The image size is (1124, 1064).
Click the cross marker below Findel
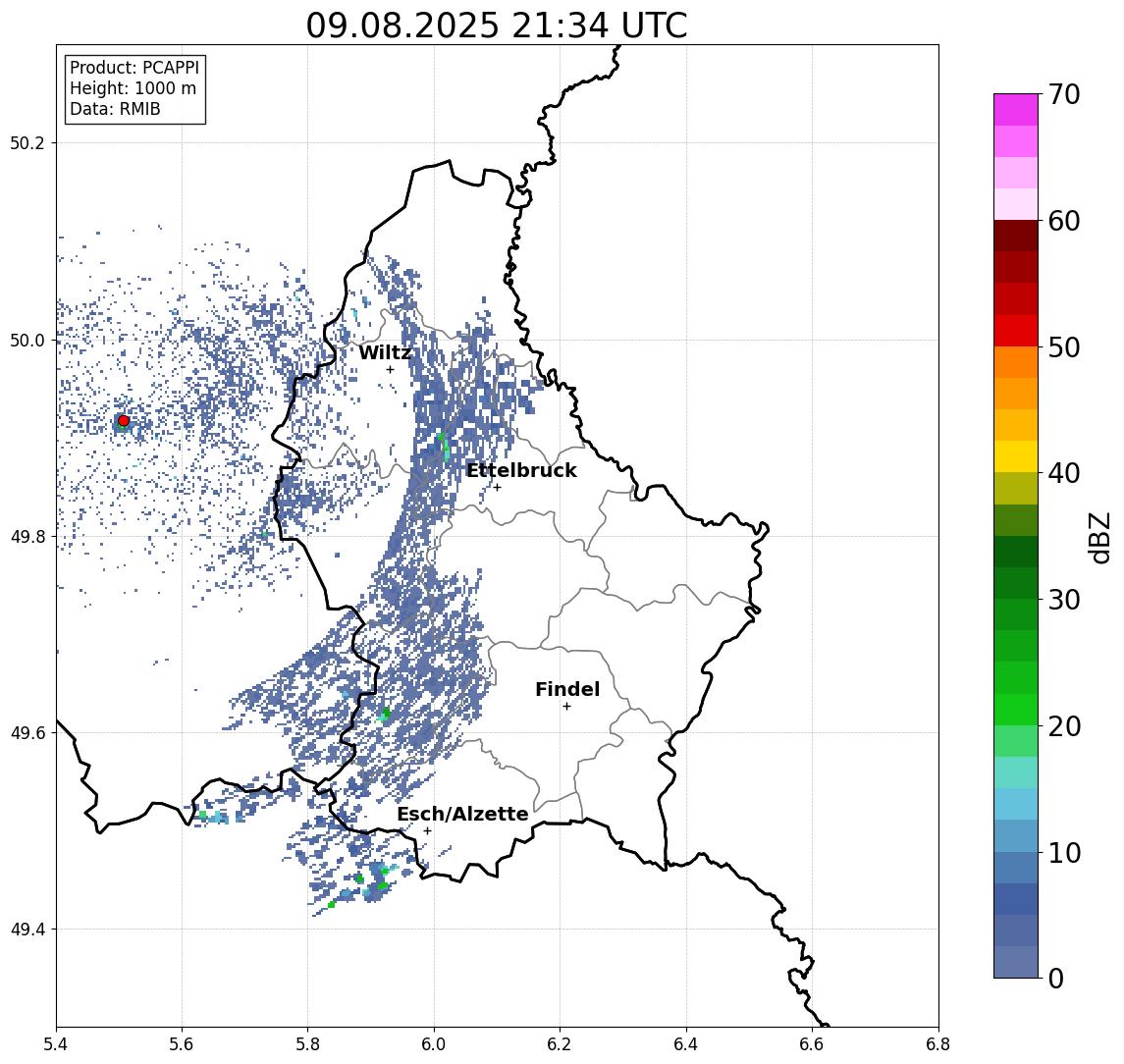(566, 707)
